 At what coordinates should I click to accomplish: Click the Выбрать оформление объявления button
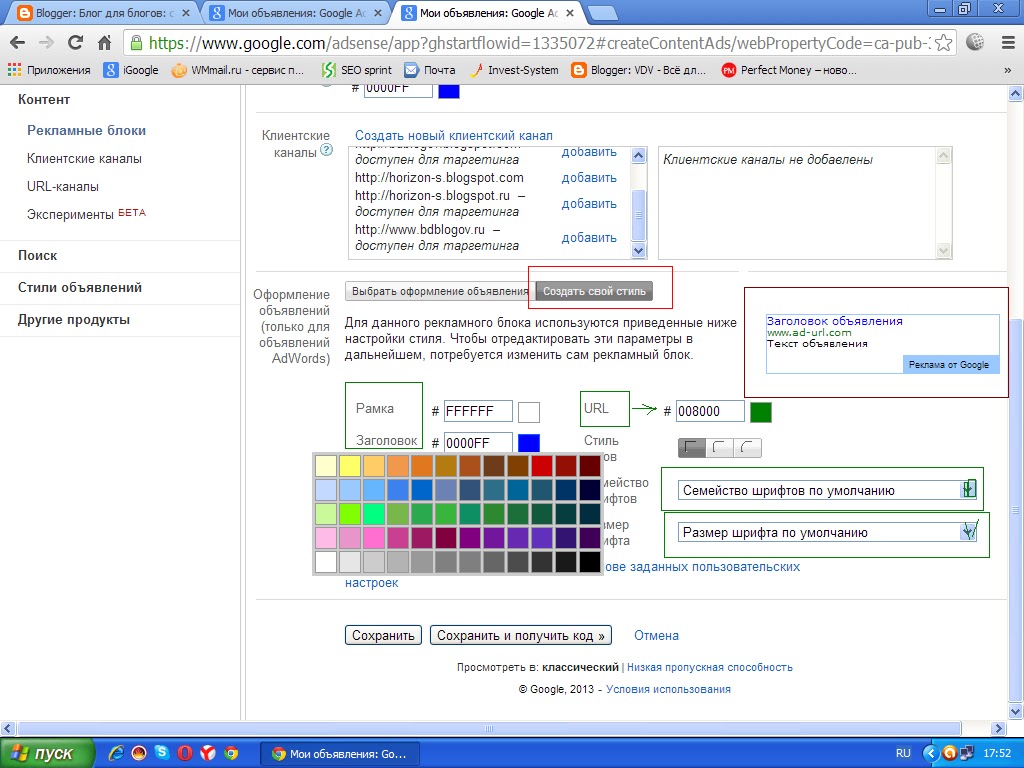[440, 291]
